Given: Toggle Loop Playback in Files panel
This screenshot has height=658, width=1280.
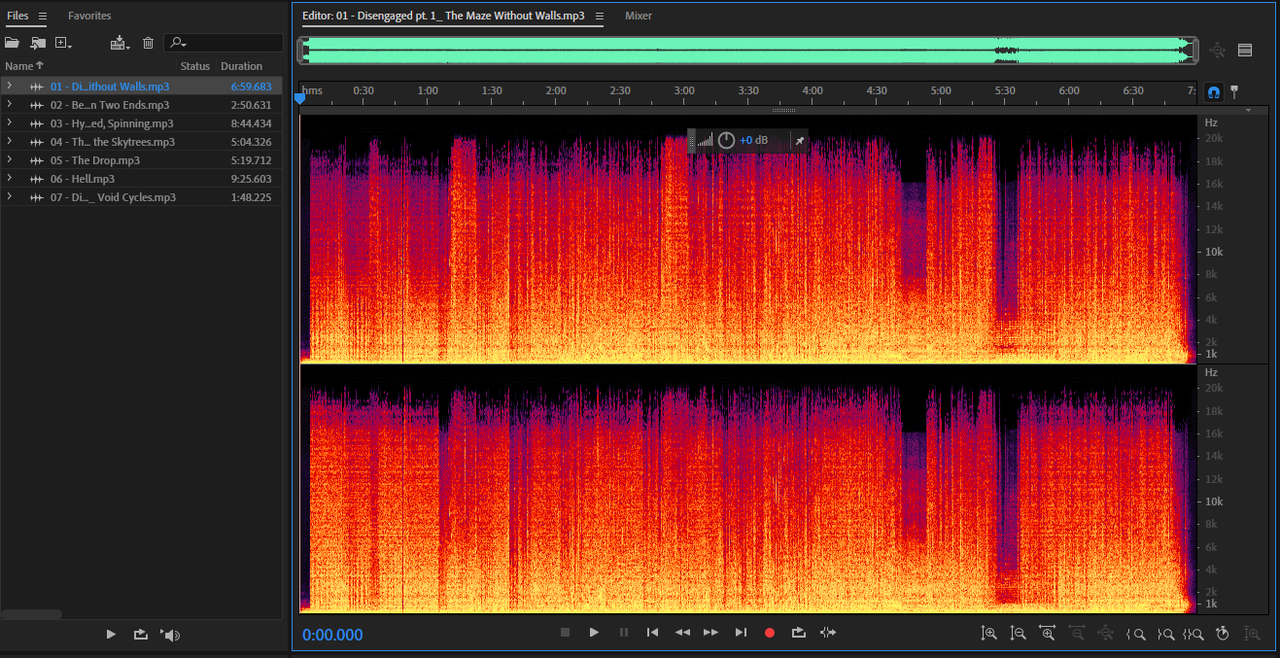Looking at the screenshot, I should click(x=140, y=634).
